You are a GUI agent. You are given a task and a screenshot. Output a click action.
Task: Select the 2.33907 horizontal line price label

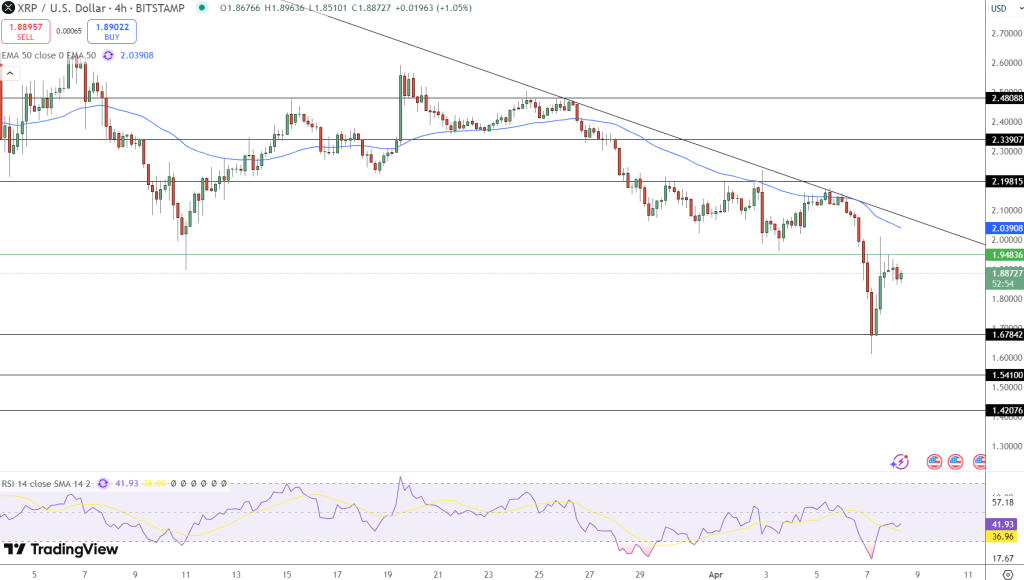coord(1005,140)
